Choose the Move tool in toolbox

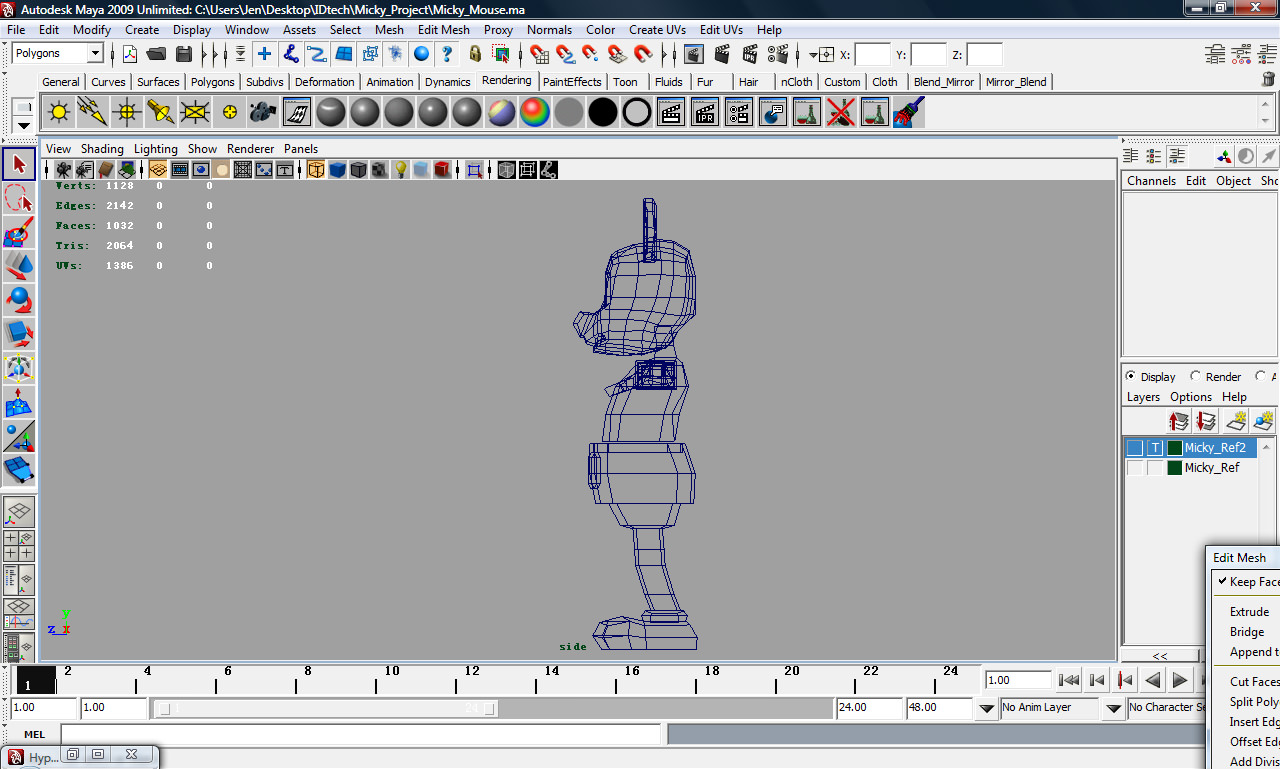19,266
